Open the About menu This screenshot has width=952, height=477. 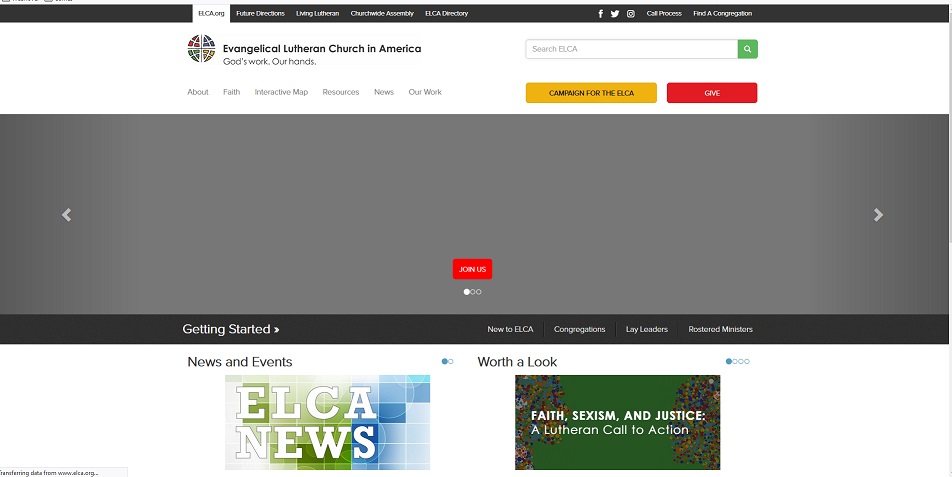point(198,92)
